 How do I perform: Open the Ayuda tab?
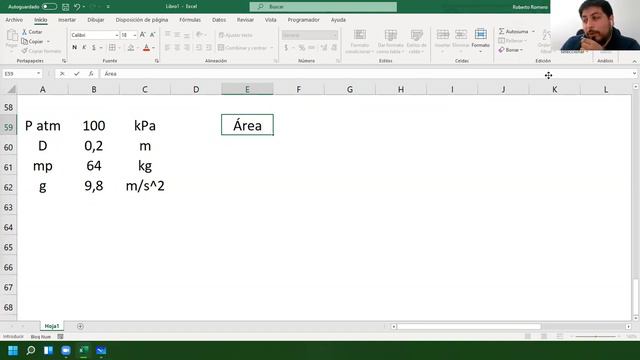point(338,20)
